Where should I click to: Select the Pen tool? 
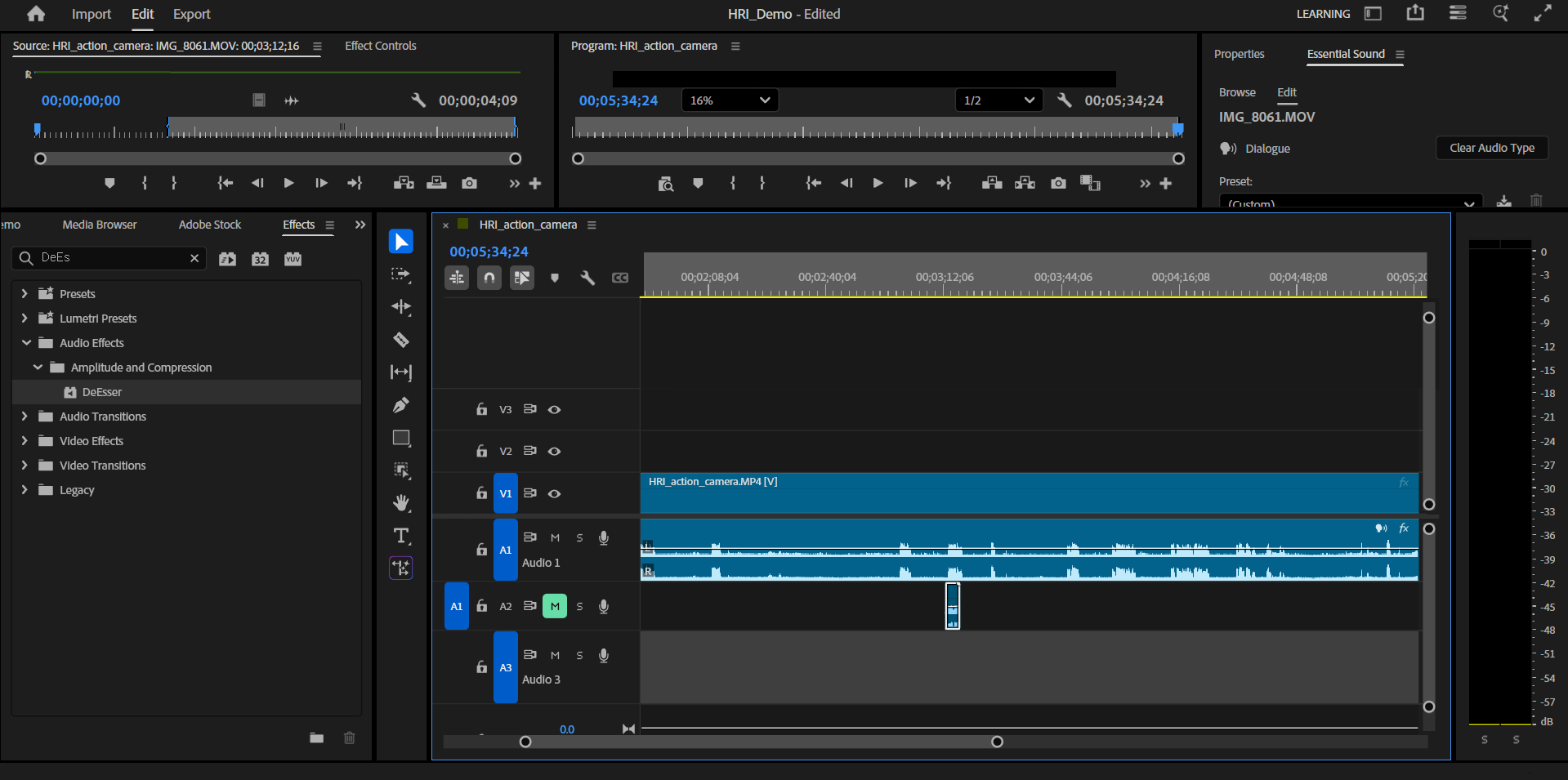400,405
